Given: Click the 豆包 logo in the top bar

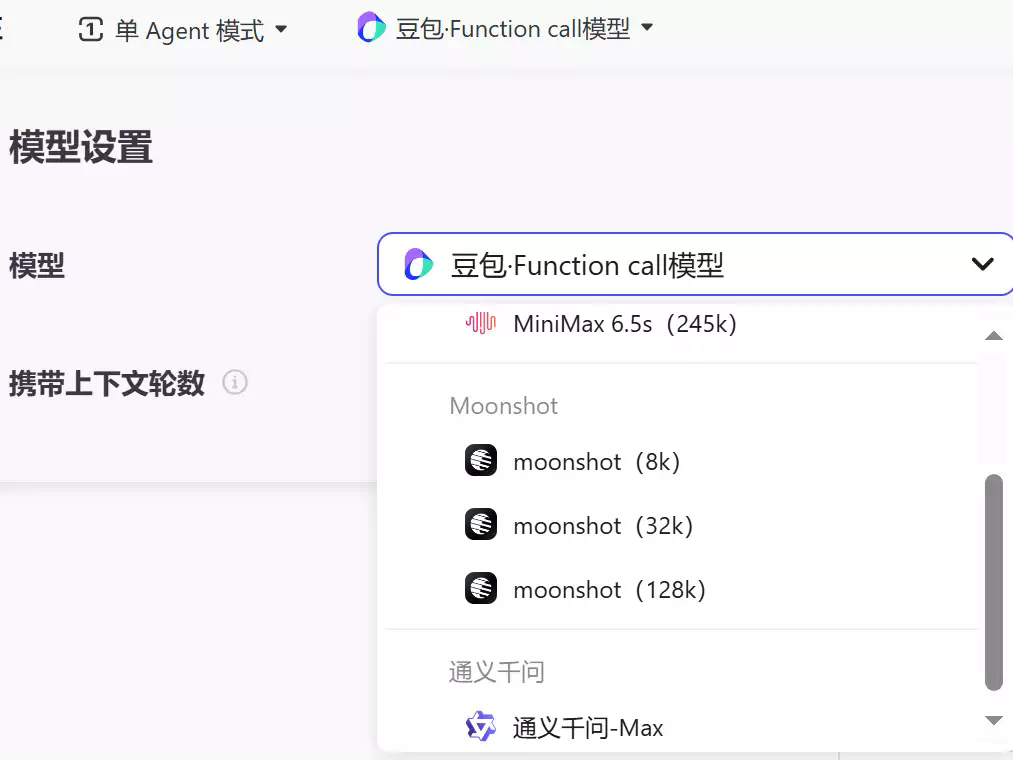Looking at the screenshot, I should [x=371, y=28].
